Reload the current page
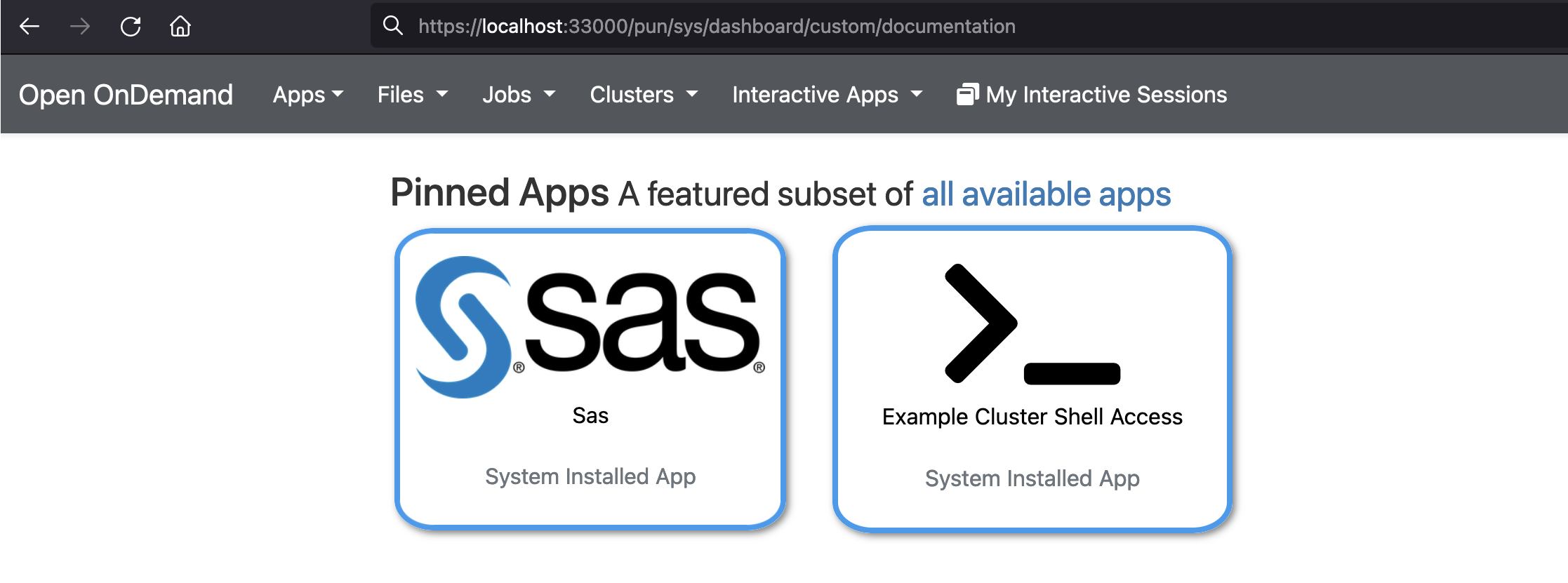This screenshot has height=583, width=1568. (131, 27)
